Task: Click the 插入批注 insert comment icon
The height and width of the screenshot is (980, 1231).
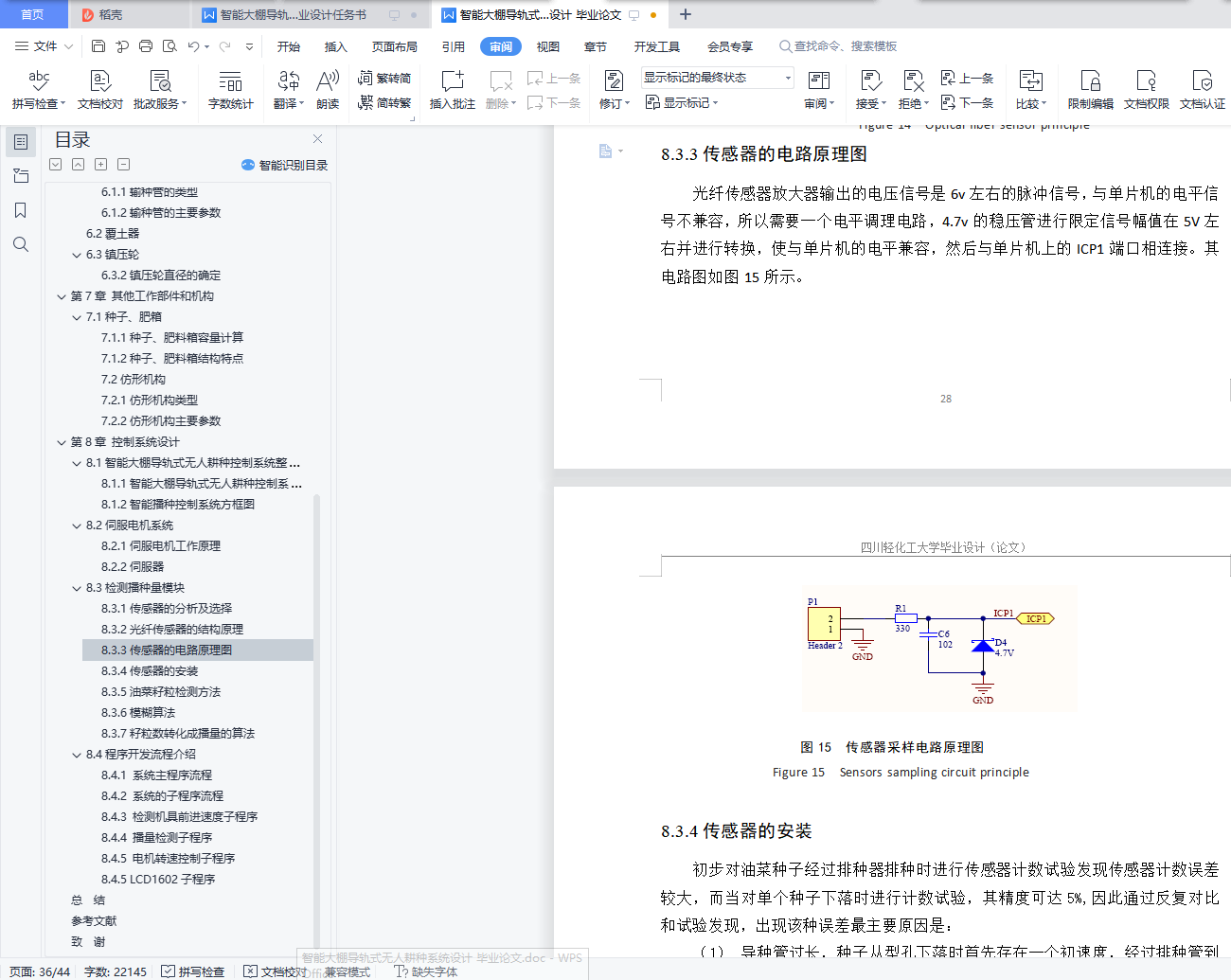Action: click(453, 80)
